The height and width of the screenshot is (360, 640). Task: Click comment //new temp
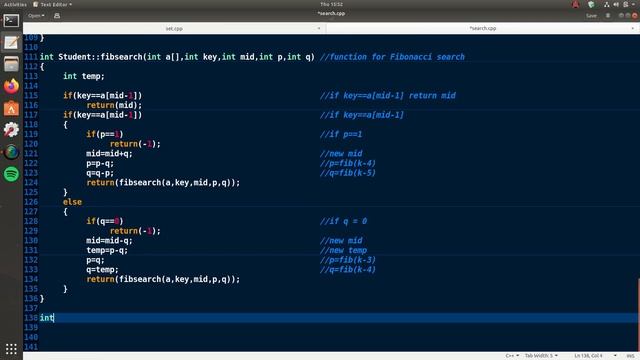click(343, 250)
